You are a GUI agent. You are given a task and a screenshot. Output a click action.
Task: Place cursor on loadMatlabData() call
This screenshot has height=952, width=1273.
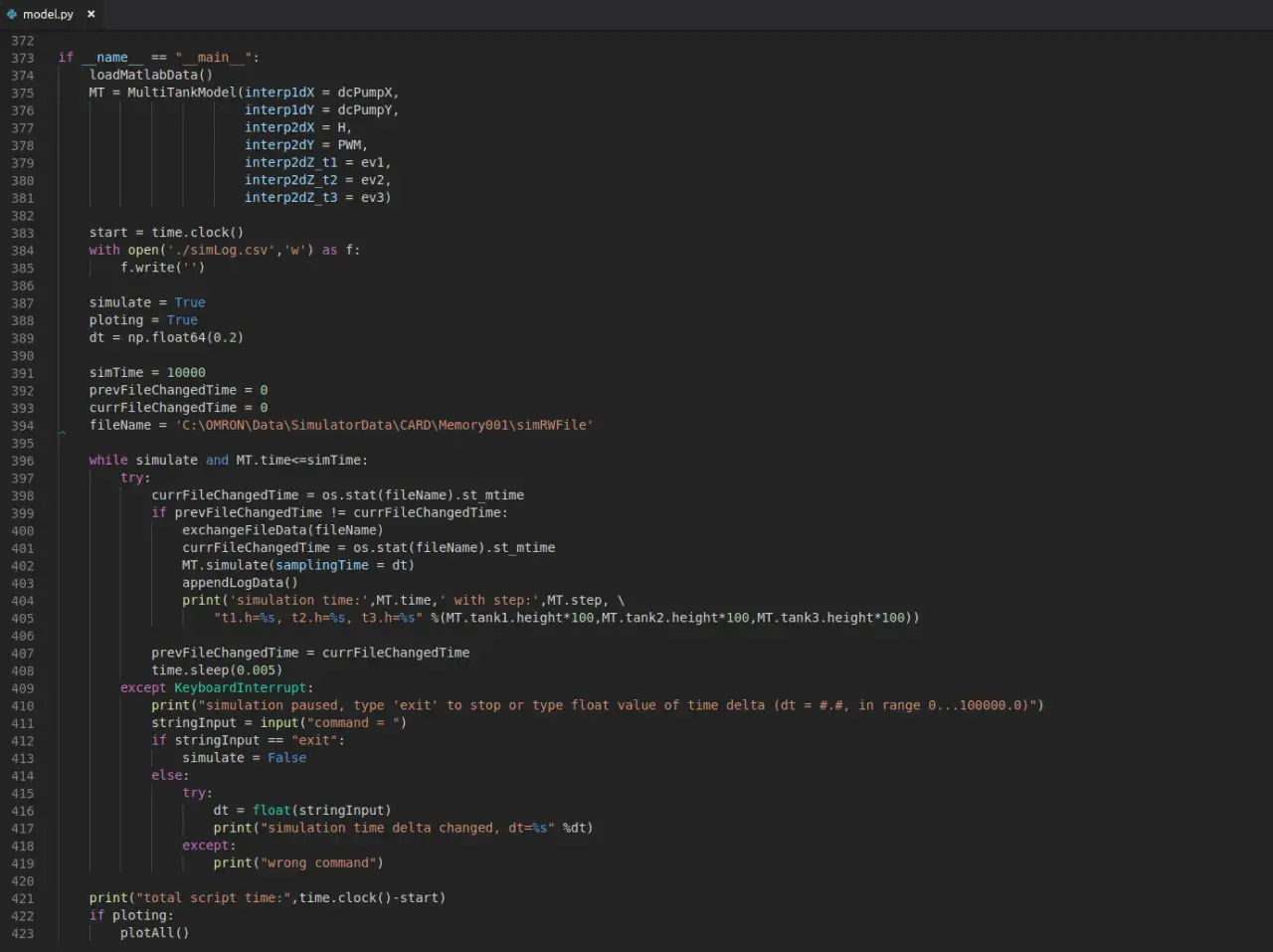151,75
